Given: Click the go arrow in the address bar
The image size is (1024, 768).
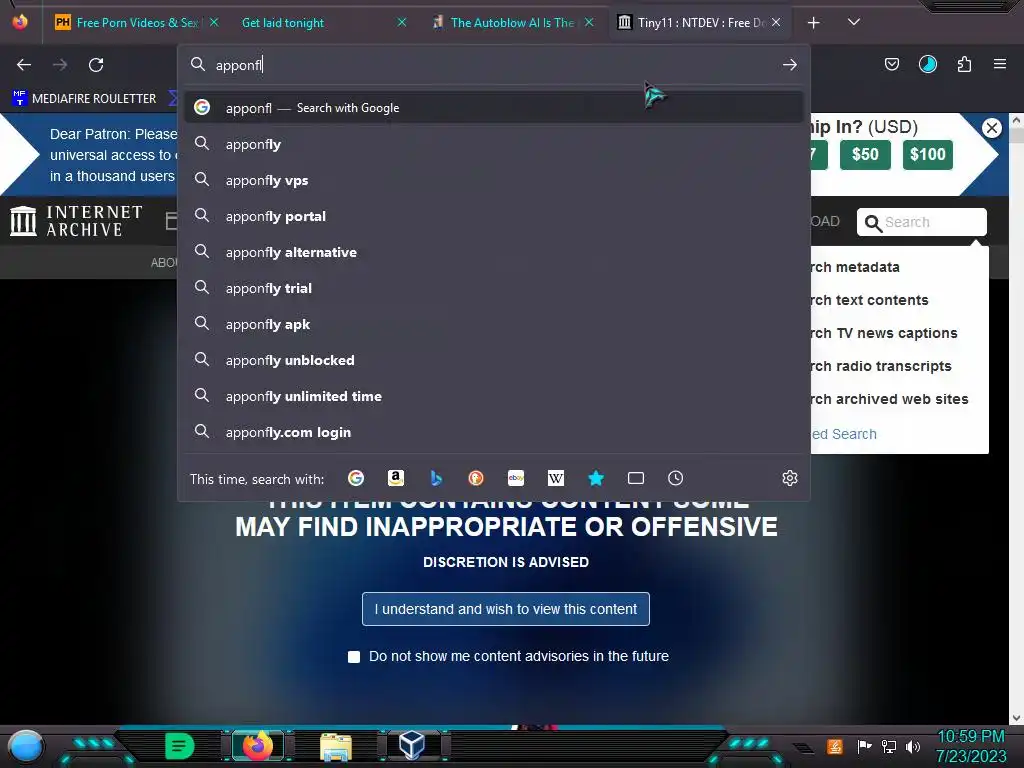Looking at the screenshot, I should pos(790,65).
